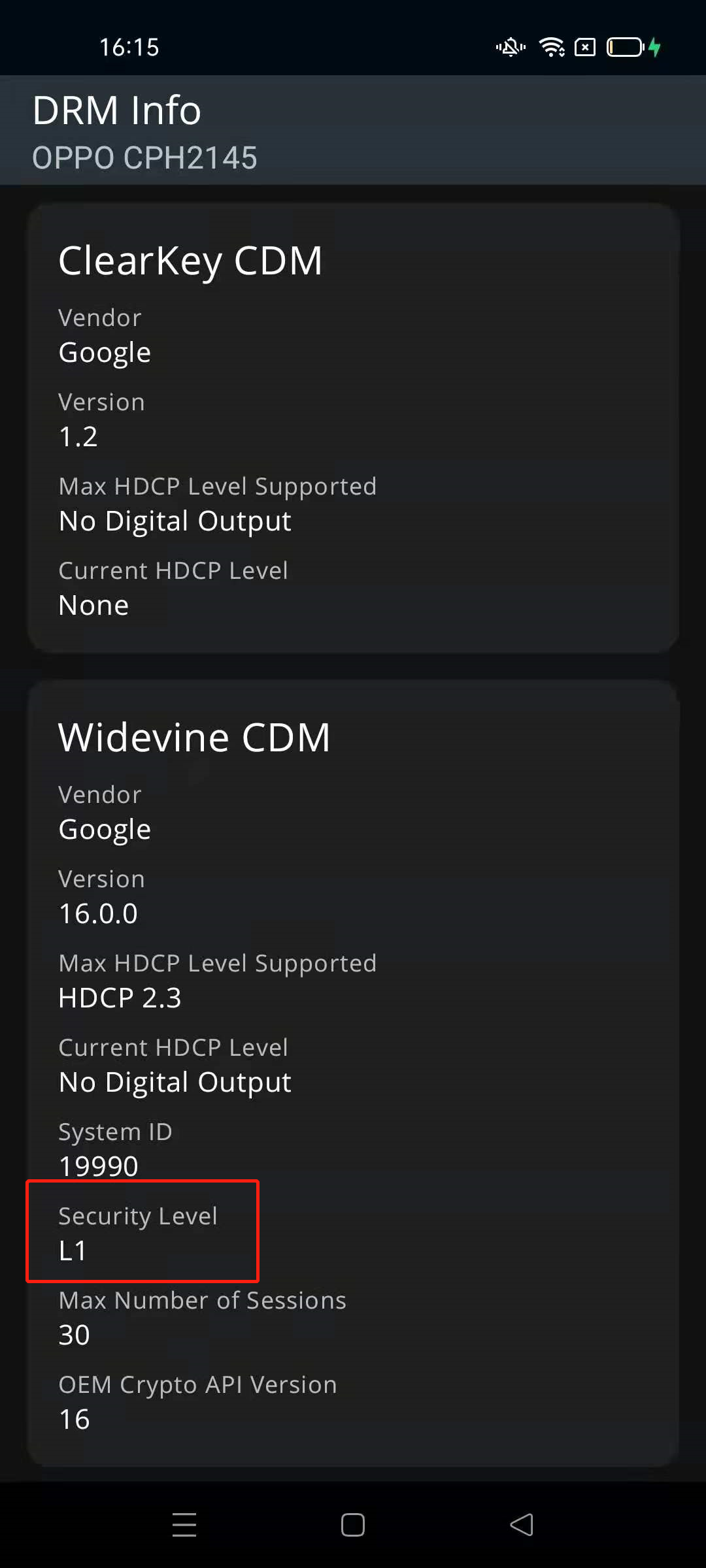Tap the no-SIM status icon
Viewport: 706px width, 1568px height.
585,47
